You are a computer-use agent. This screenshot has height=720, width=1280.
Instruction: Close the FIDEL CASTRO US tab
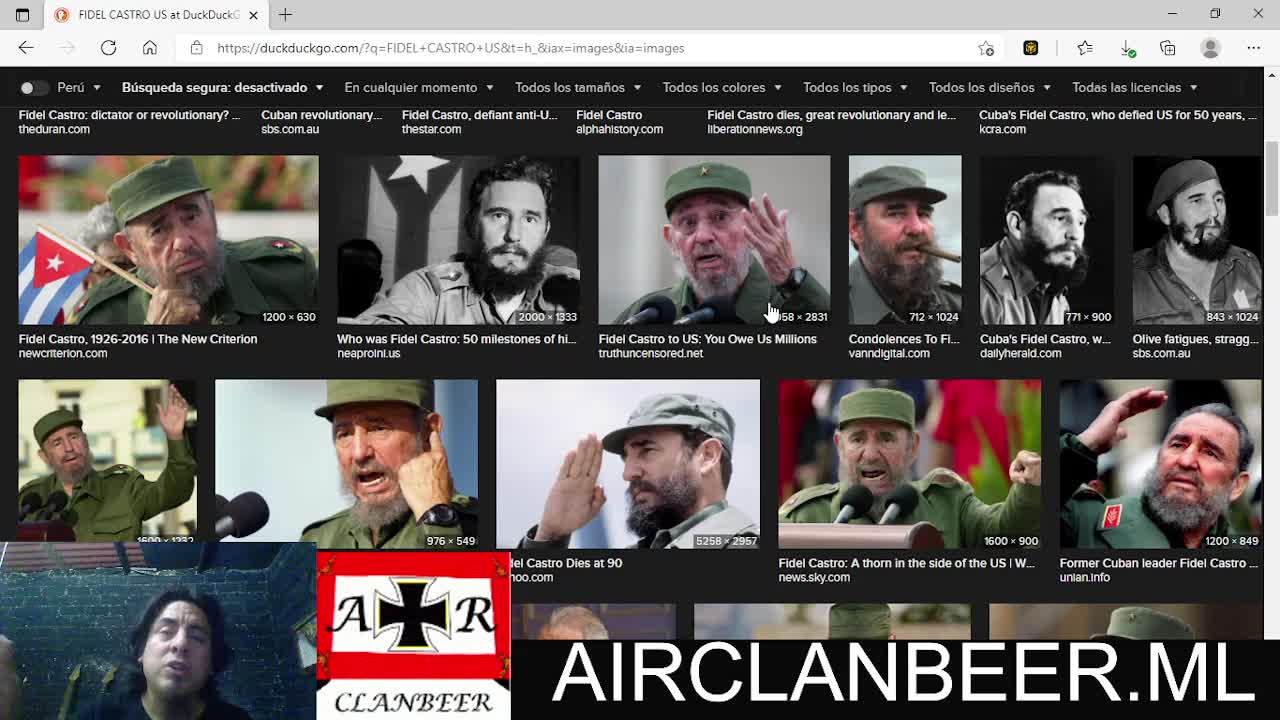pyautogui.click(x=253, y=14)
